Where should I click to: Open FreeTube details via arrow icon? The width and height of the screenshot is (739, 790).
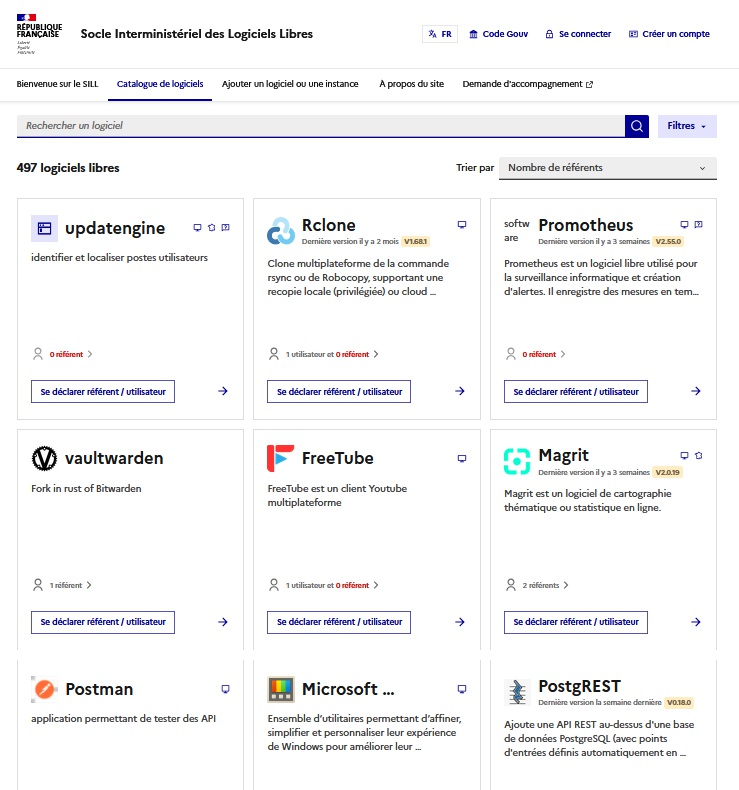point(459,622)
